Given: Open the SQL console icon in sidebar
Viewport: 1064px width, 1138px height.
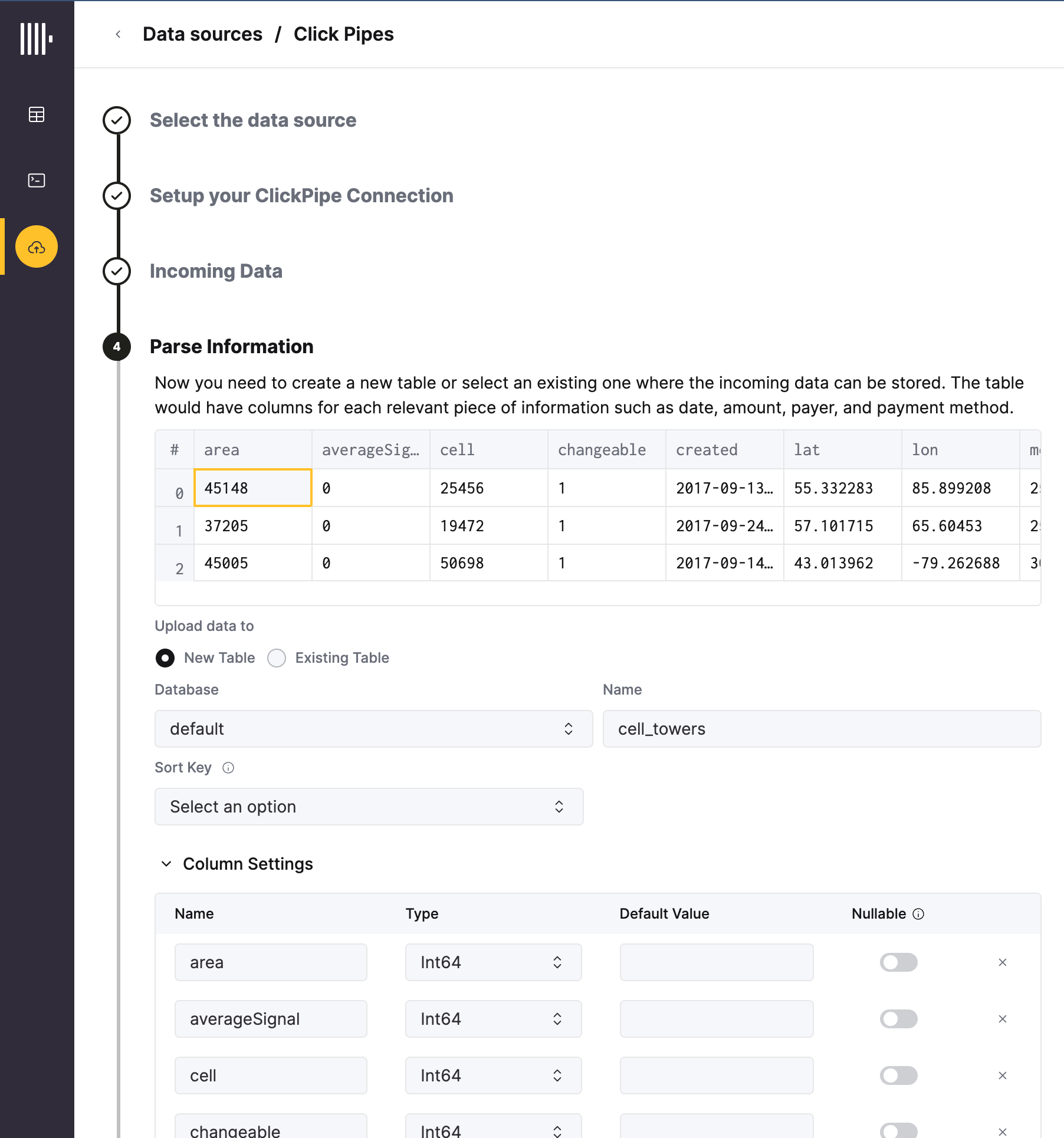Looking at the screenshot, I should pos(37,180).
